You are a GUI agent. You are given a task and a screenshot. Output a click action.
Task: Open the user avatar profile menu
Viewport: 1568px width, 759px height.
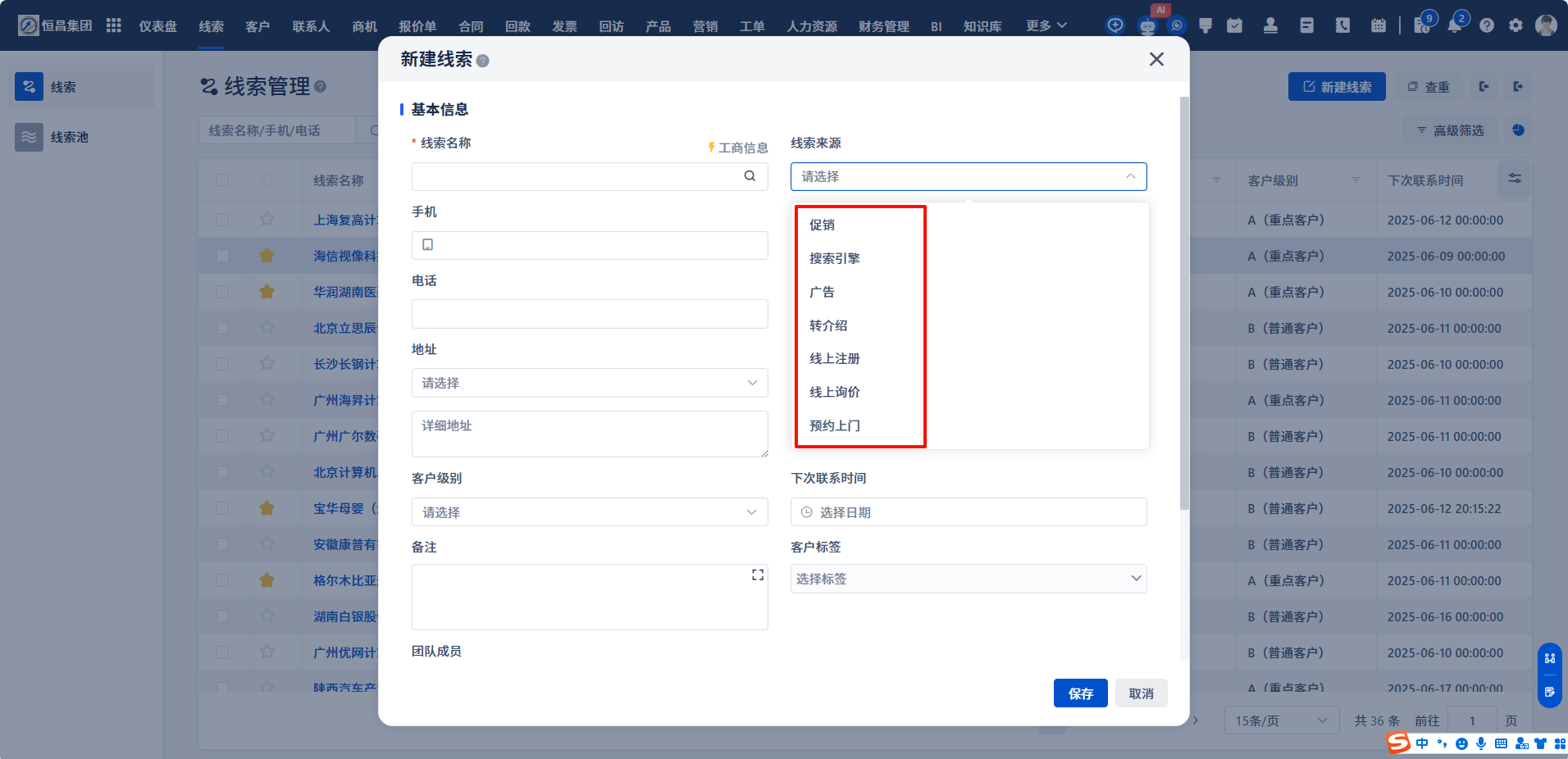pos(1546,25)
